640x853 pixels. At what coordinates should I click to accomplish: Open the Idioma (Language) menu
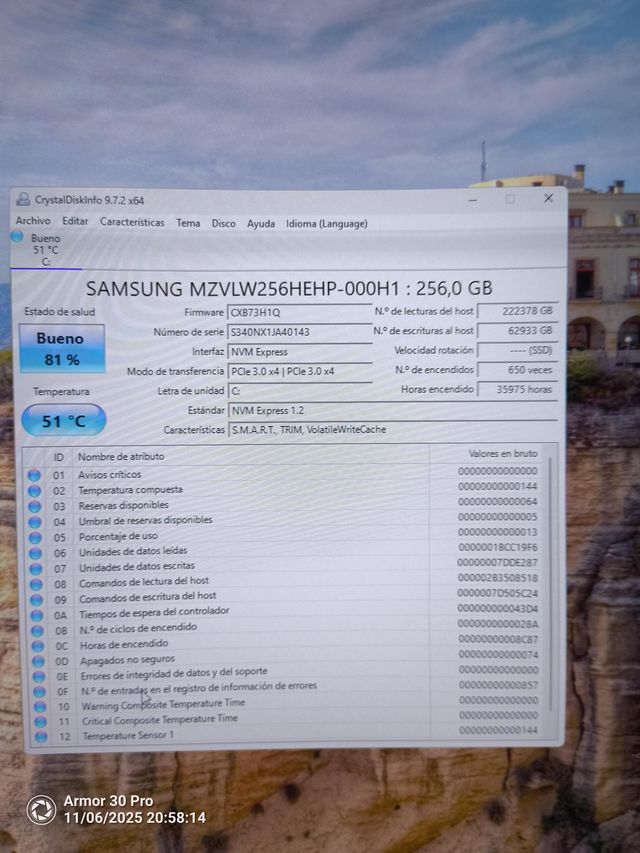pyautogui.click(x=326, y=224)
